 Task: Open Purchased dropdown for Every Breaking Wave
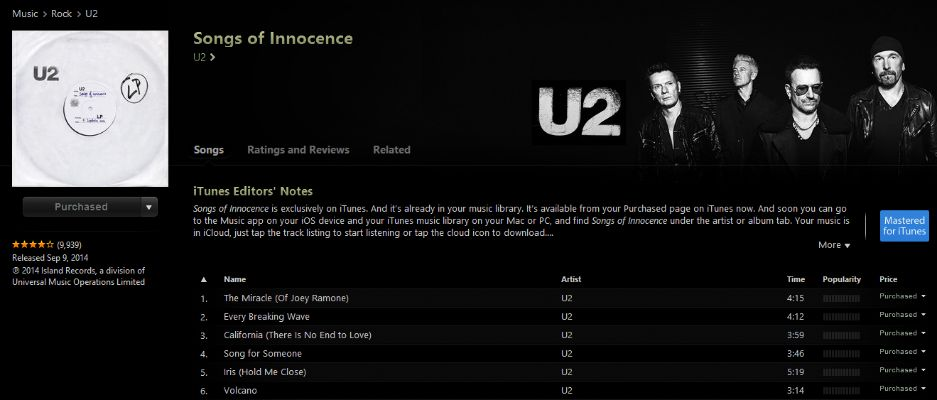pyautogui.click(x=902, y=316)
